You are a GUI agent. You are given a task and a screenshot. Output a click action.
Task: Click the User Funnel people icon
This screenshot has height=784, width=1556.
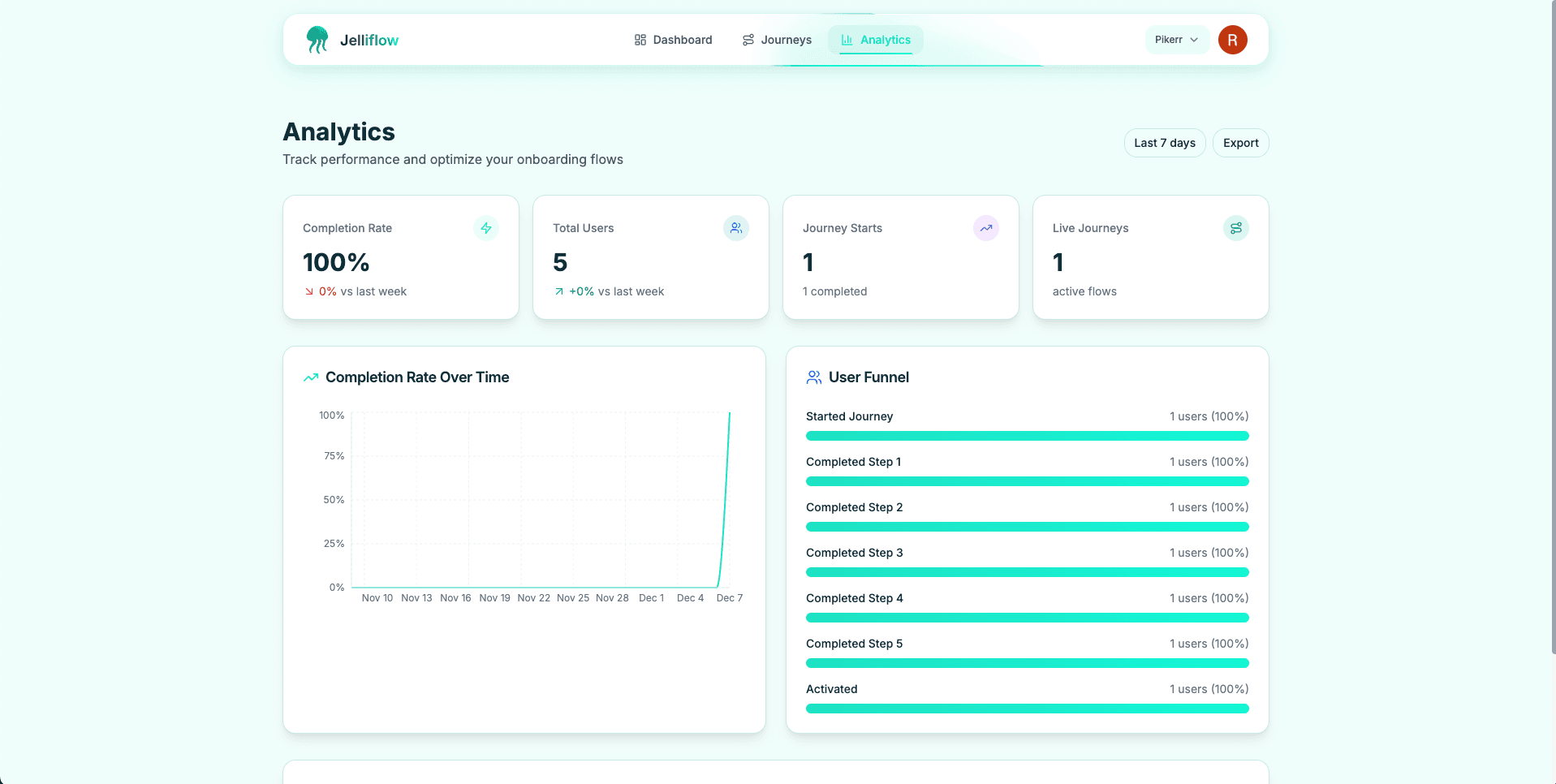814,377
